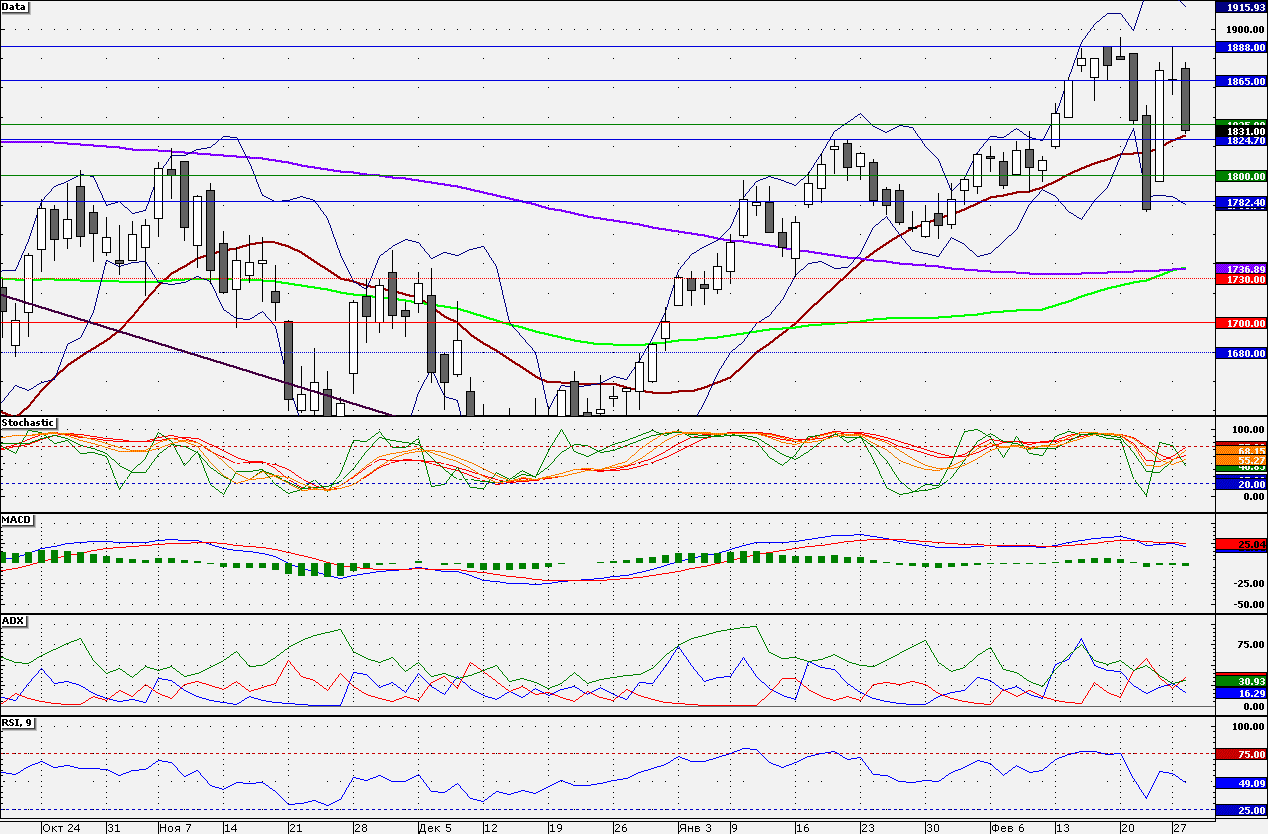The height and width of the screenshot is (834, 1268).
Task: Click the 1888.00 resistance level tag
Action: tap(1240, 47)
